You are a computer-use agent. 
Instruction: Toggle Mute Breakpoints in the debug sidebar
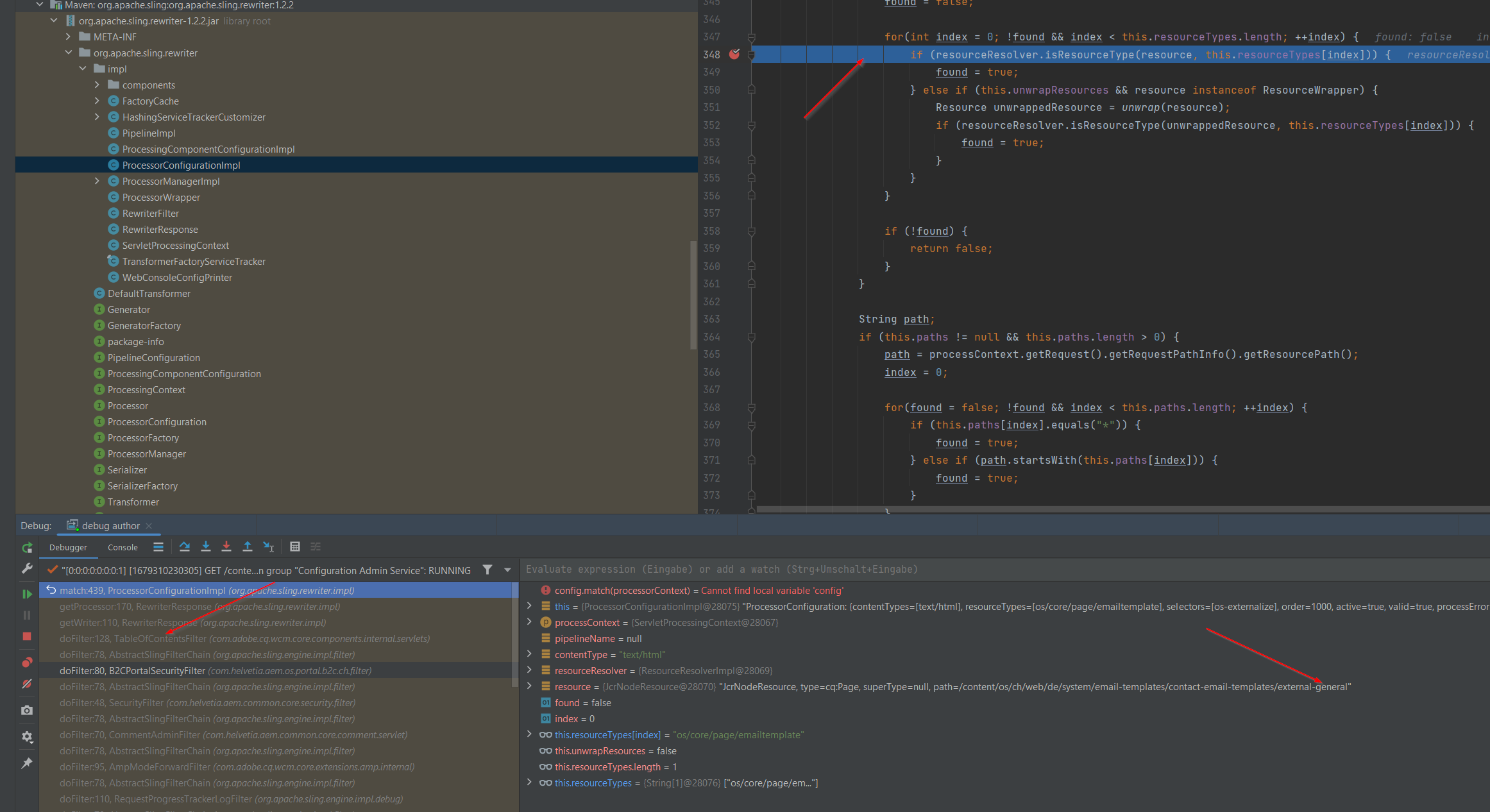(x=27, y=684)
